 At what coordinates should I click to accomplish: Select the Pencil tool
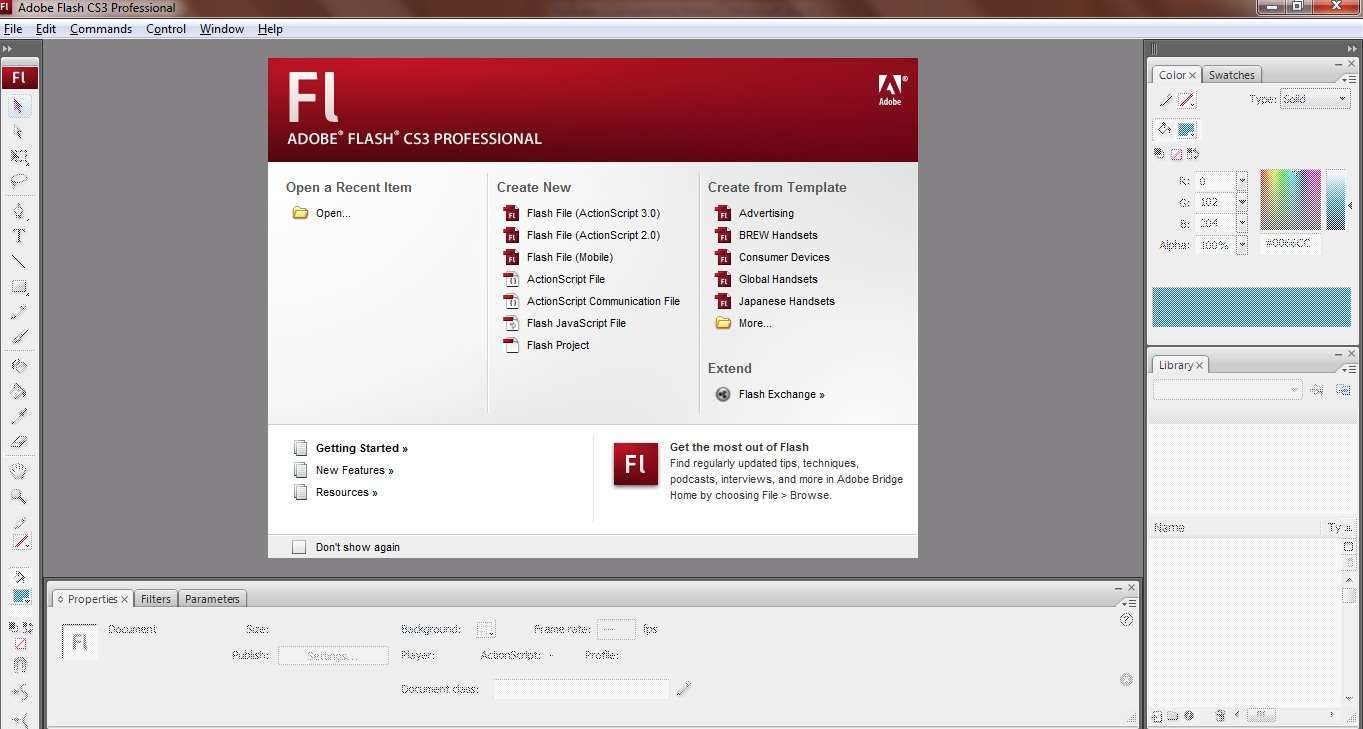19,312
